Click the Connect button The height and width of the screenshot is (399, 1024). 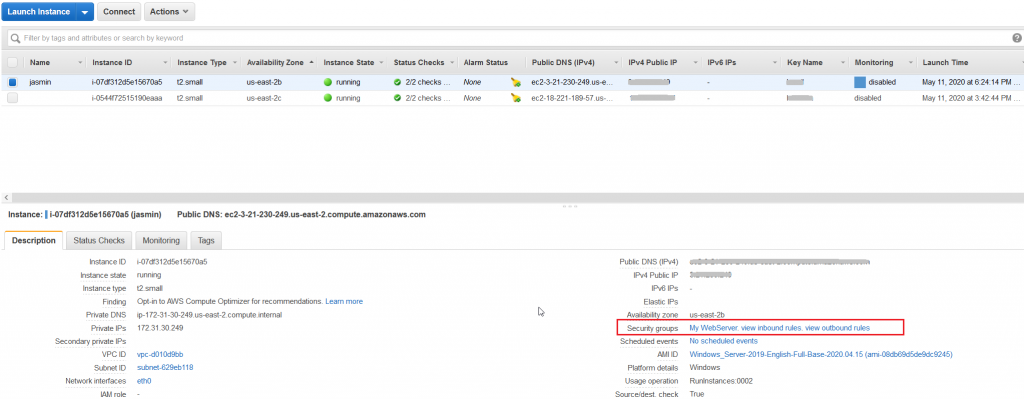[x=119, y=11]
